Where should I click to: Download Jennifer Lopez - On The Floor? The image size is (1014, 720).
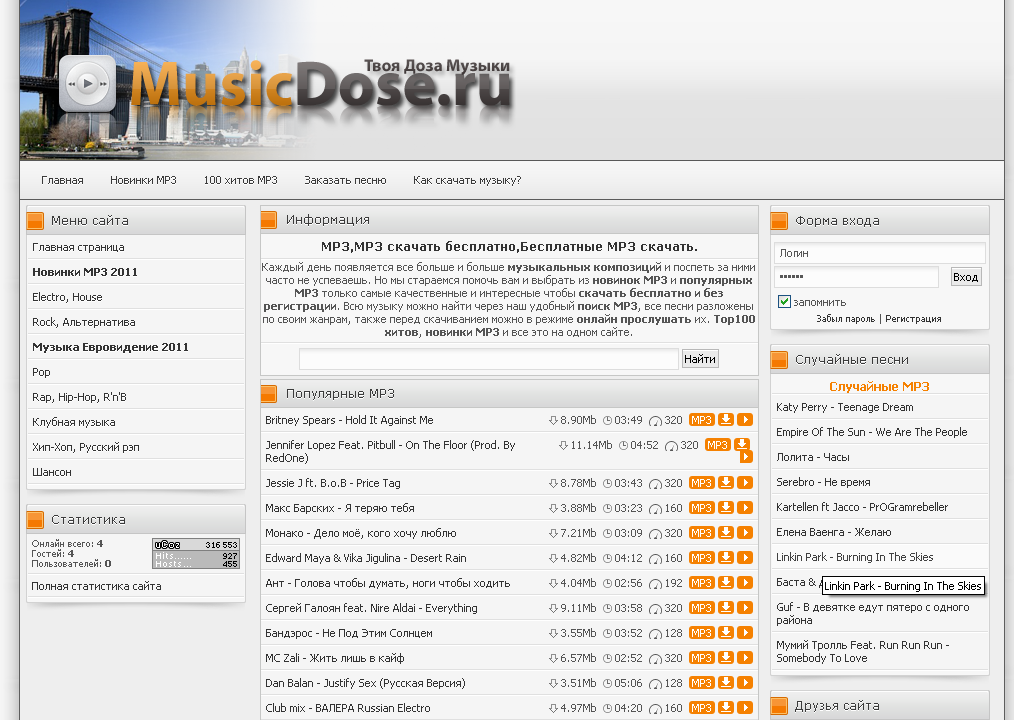click(x=742, y=444)
